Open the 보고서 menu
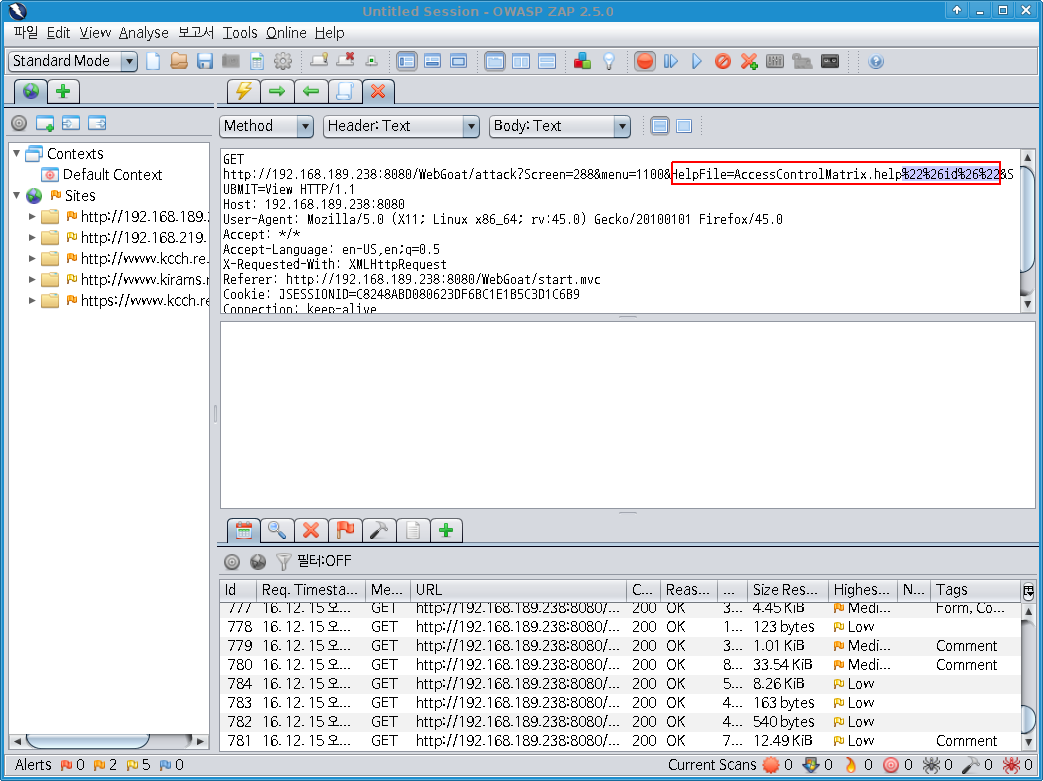The width and height of the screenshot is (1043, 781). coord(196,32)
